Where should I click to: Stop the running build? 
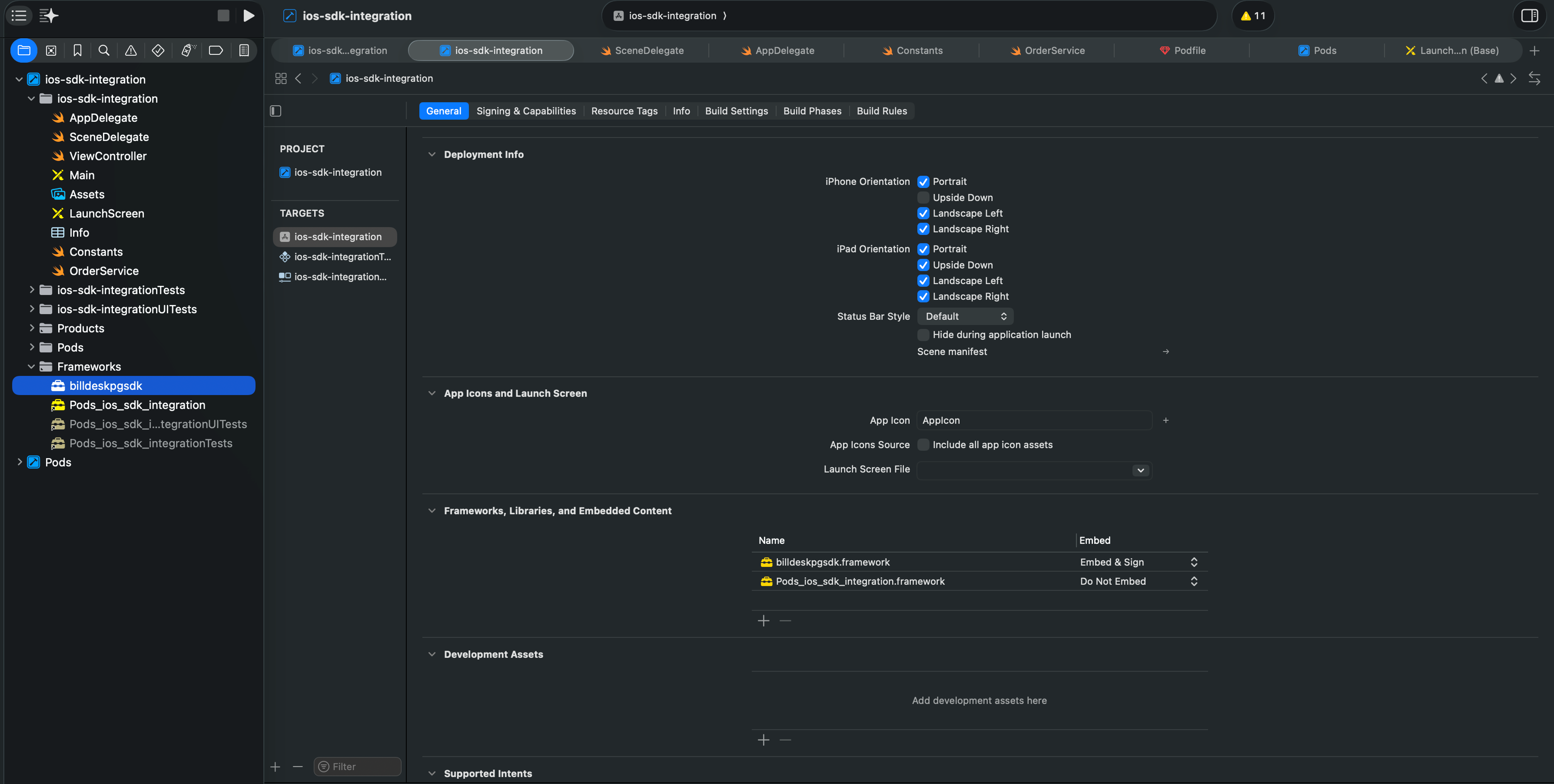[x=223, y=16]
